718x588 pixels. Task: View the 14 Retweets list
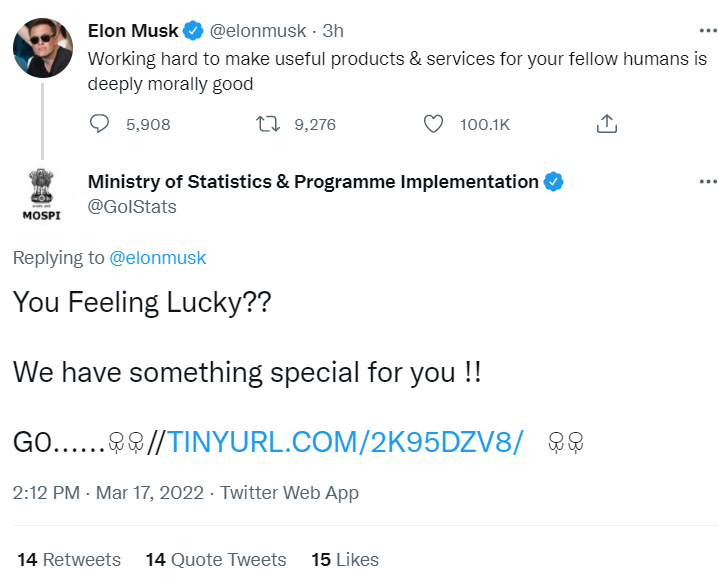(x=69, y=560)
